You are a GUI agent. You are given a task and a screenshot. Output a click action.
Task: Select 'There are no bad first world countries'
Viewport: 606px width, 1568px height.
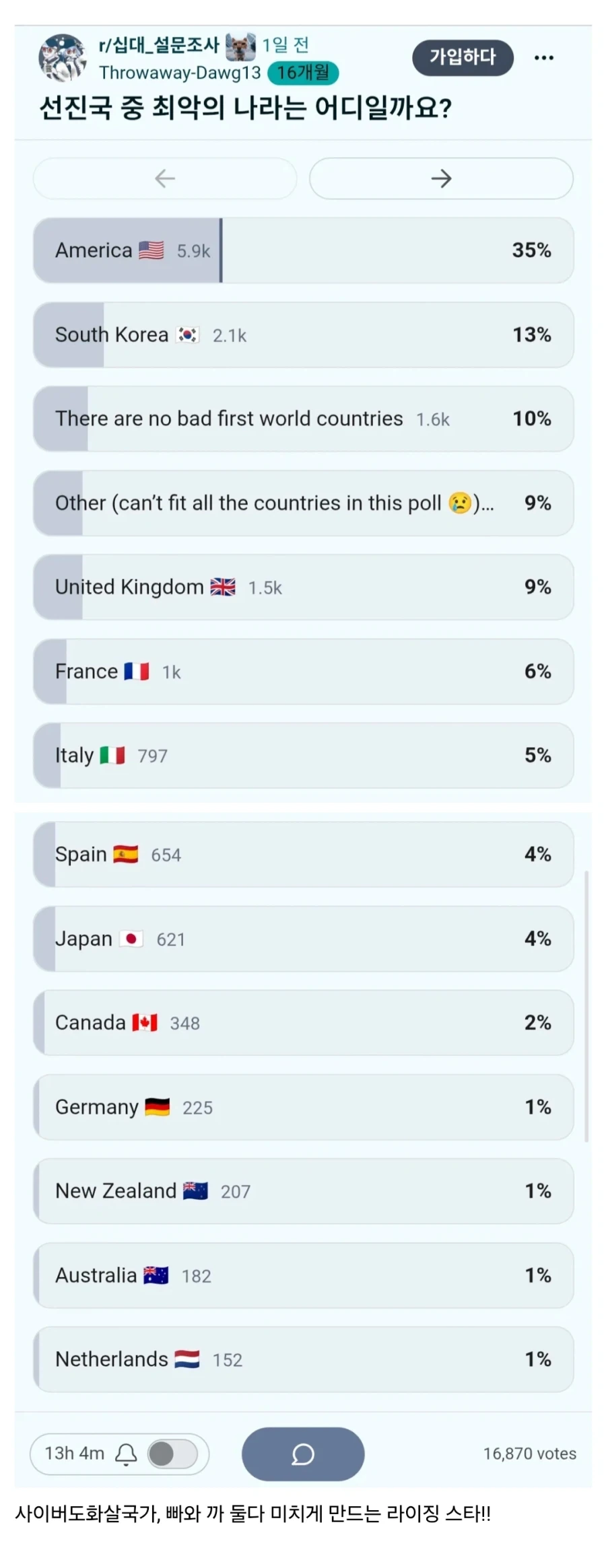click(x=303, y=419)
